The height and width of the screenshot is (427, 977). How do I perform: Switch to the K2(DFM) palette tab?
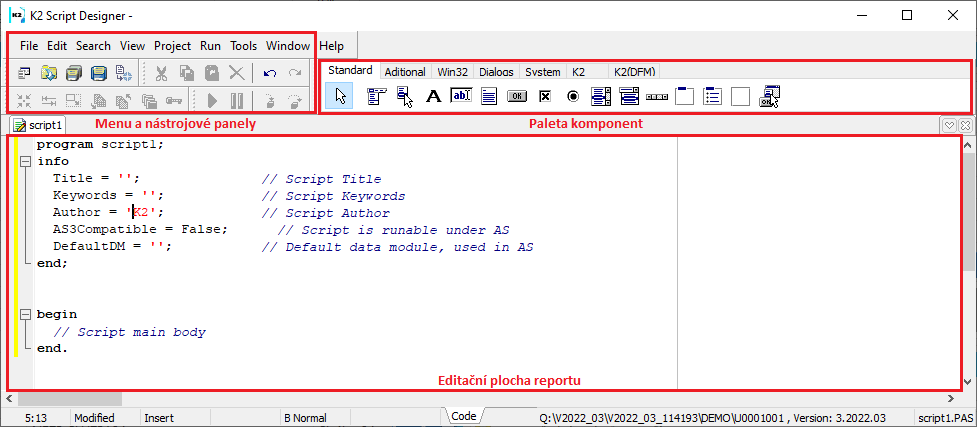coord(634,72)
